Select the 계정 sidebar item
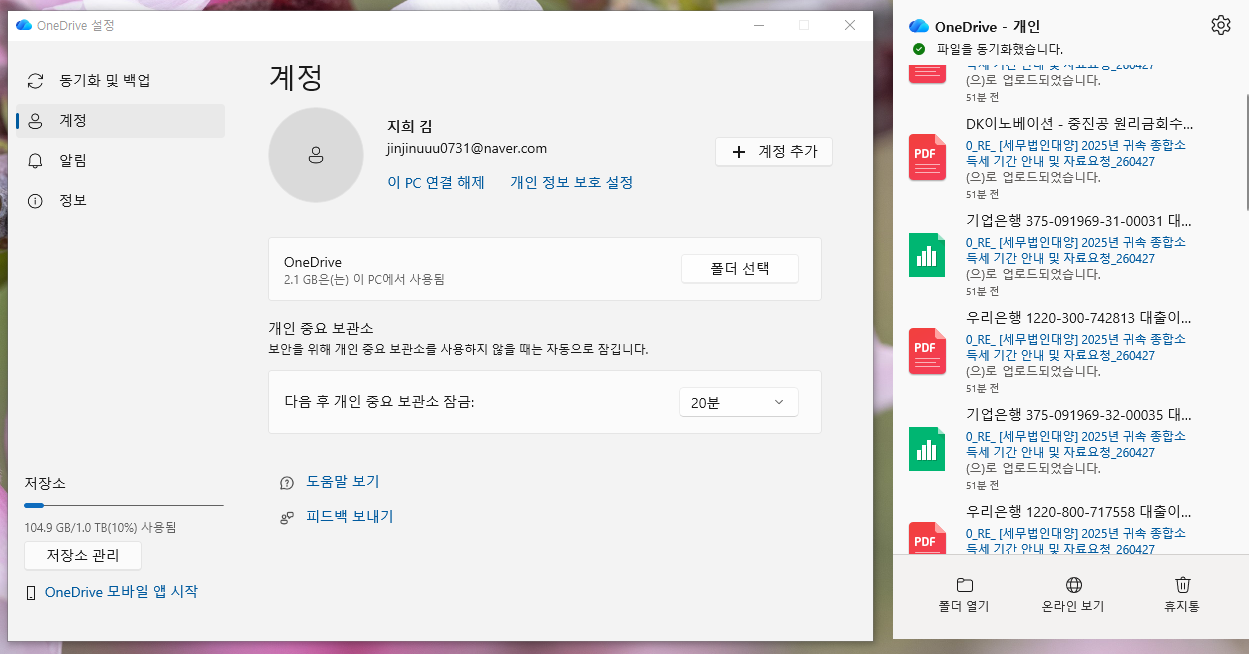1249x654 pixels. point(120,121)
